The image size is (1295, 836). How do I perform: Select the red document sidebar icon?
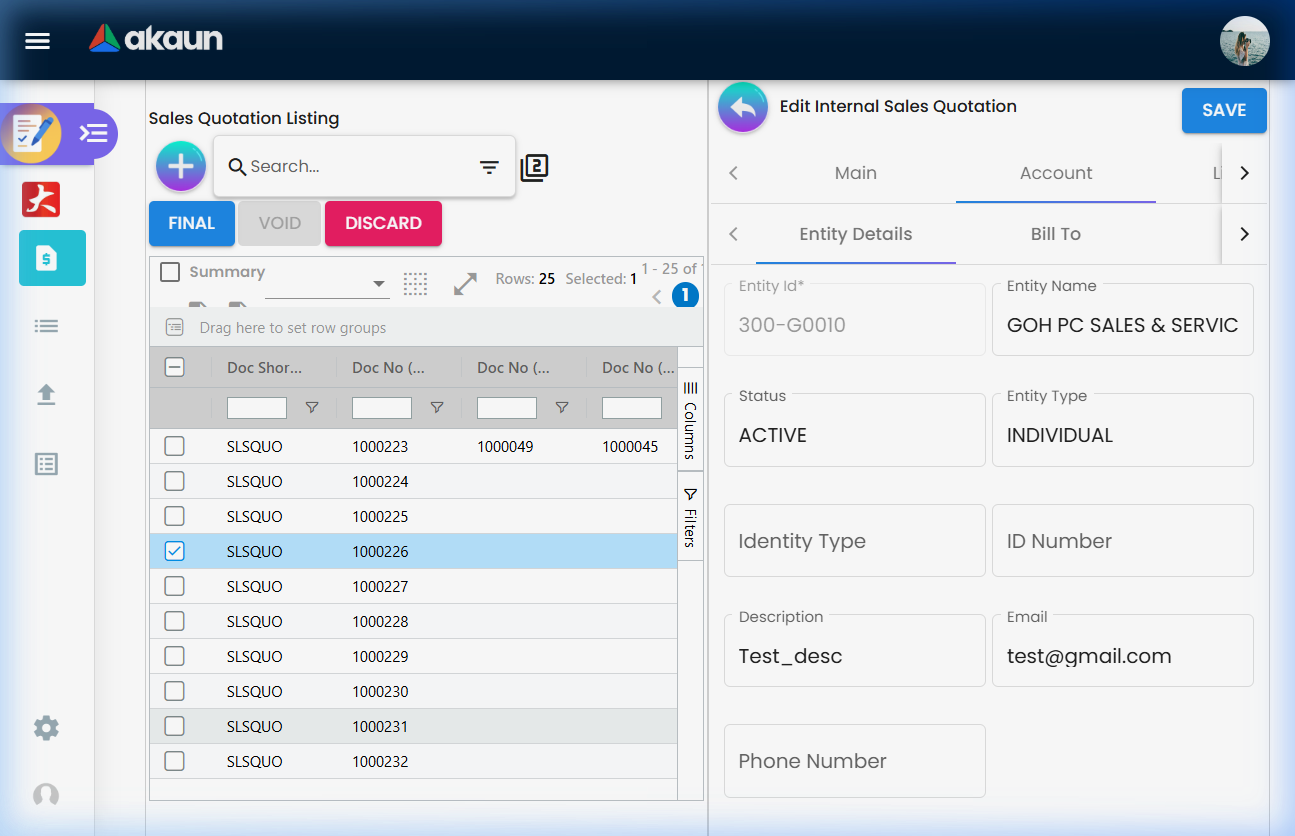40,199
